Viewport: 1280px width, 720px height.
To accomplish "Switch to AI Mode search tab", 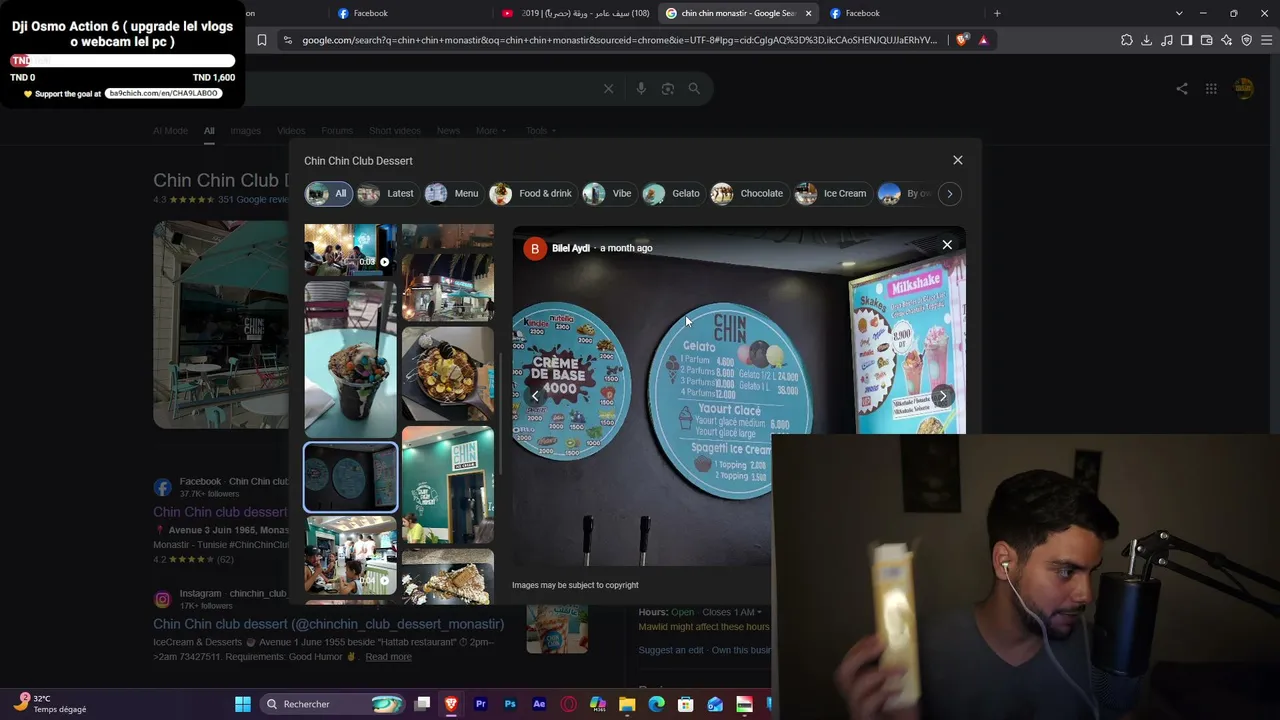I will (170, 131).
